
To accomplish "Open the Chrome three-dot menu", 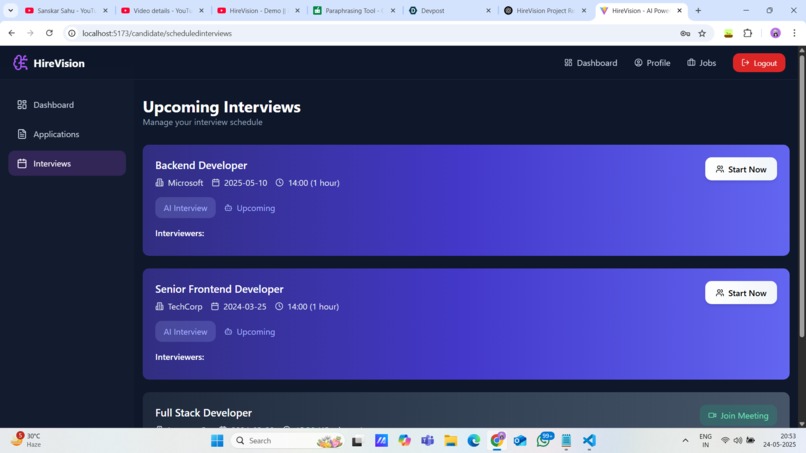I will coord(794,33).
